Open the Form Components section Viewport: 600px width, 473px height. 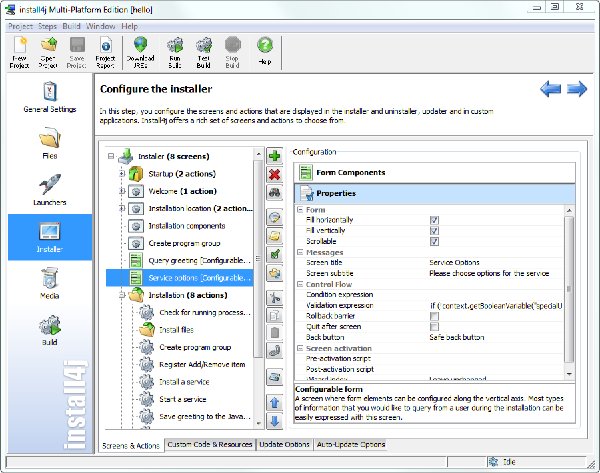click(435, 173)
